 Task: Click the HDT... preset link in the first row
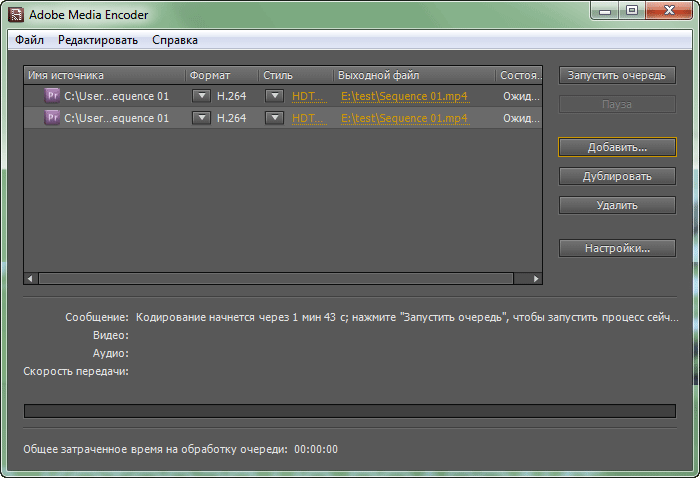tap(309, 96)
